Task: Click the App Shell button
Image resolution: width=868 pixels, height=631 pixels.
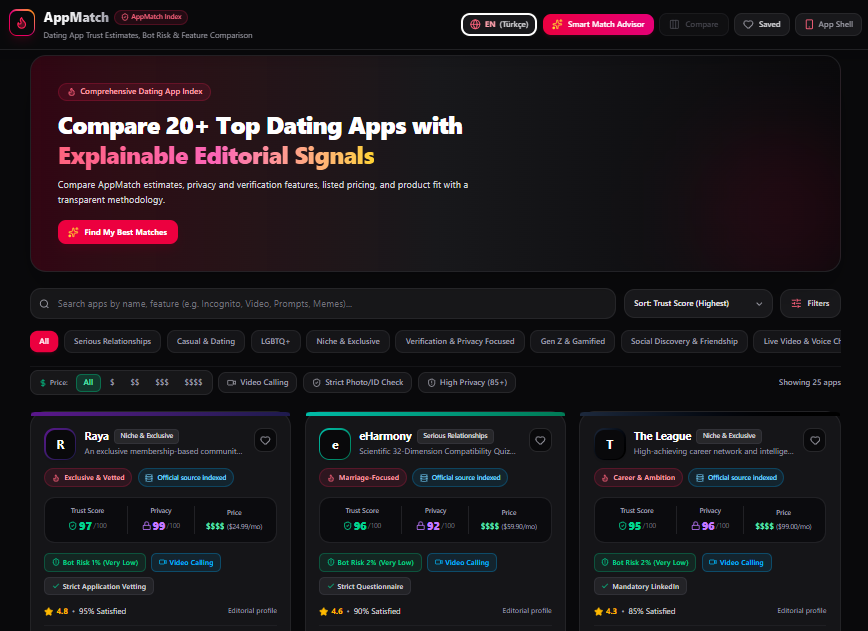Action: [x=829, y=24]
